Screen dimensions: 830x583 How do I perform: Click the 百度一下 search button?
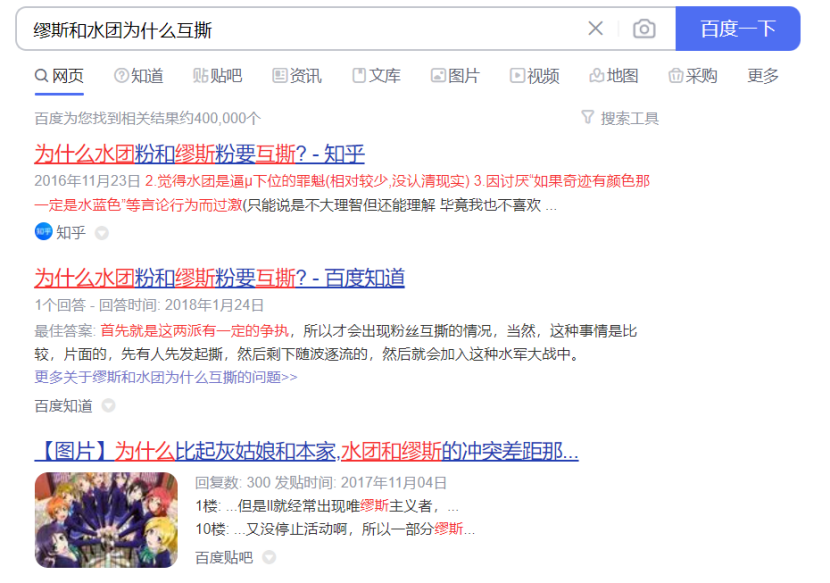click(x=738, y=29)
